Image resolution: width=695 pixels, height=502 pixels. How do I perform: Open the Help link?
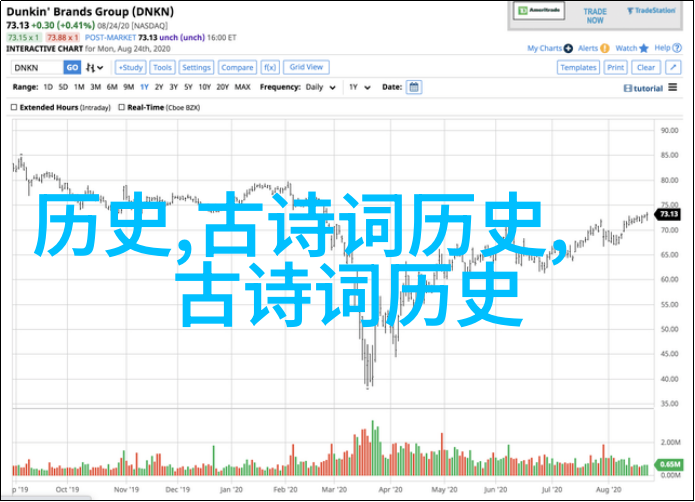pyautogui.click(x=662, y=48)
